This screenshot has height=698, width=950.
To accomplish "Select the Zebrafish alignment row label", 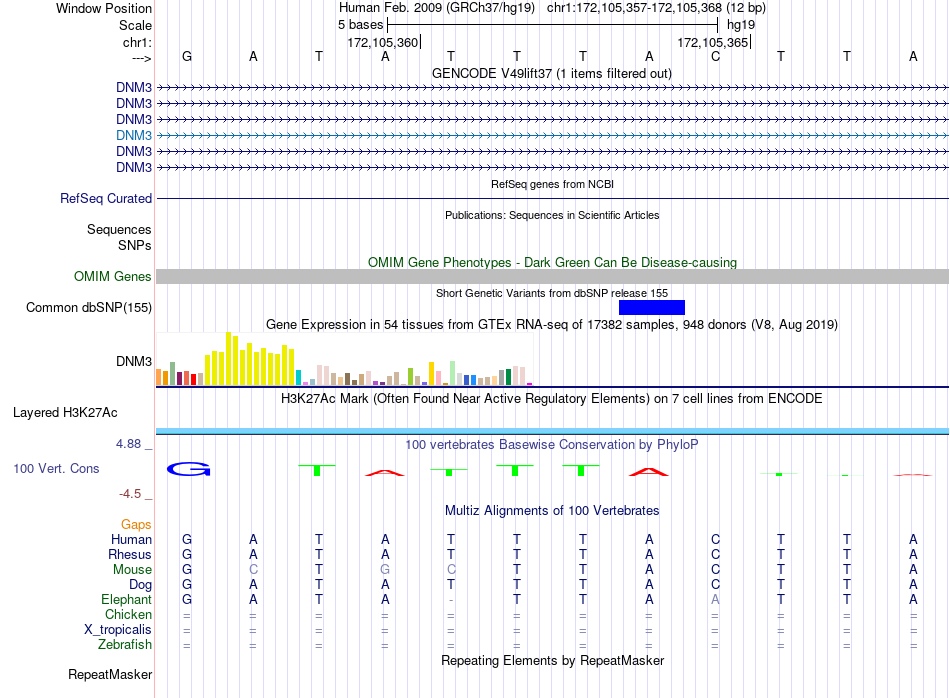I will (125, 645).
